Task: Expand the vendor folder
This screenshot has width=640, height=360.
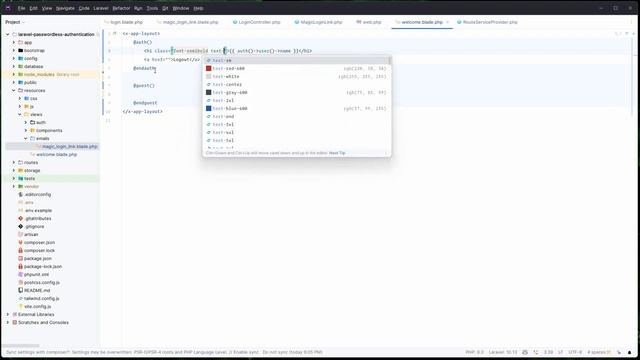Action: (14, 187)
